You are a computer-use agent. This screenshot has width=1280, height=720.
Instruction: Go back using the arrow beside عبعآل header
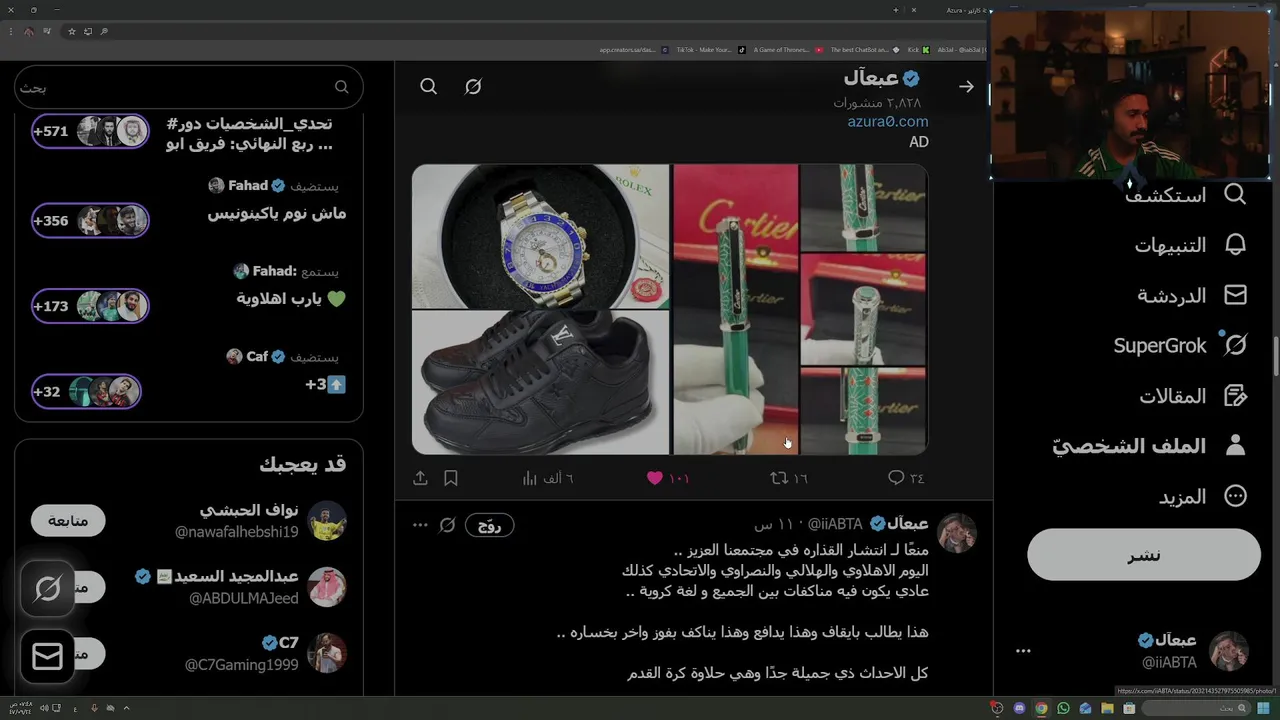[966, 87]
